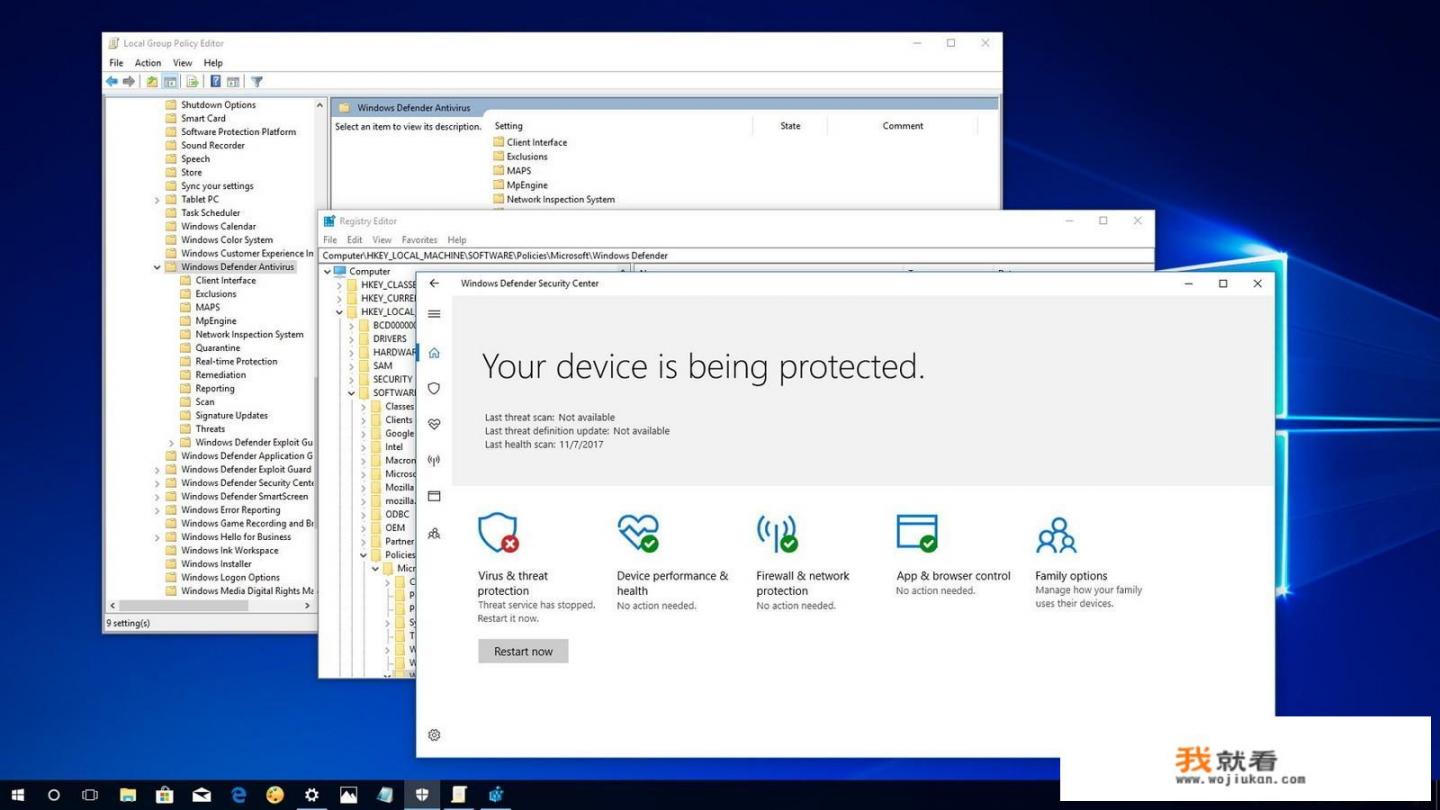The image size is (1440, 810).
Task: Open the hamburger menu in Security Center
Action: pyautogui.click(x=434, y=314)
